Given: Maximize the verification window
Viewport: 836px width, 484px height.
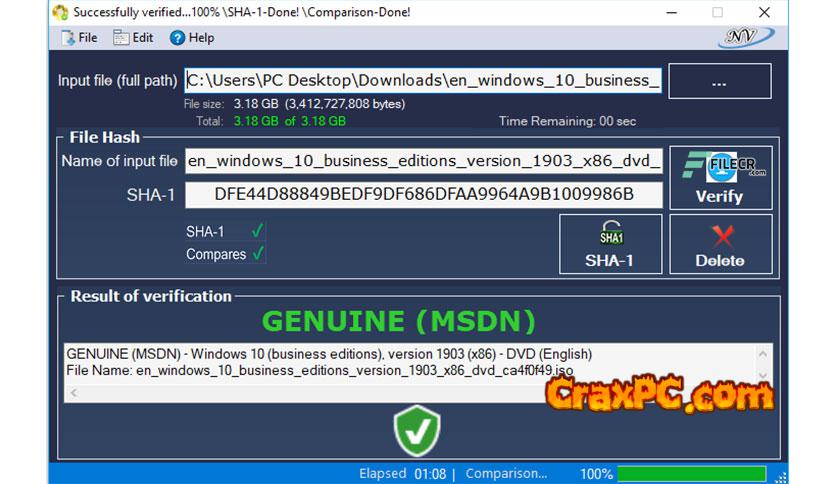Looking at the screenshot, I should coord(718,12).
